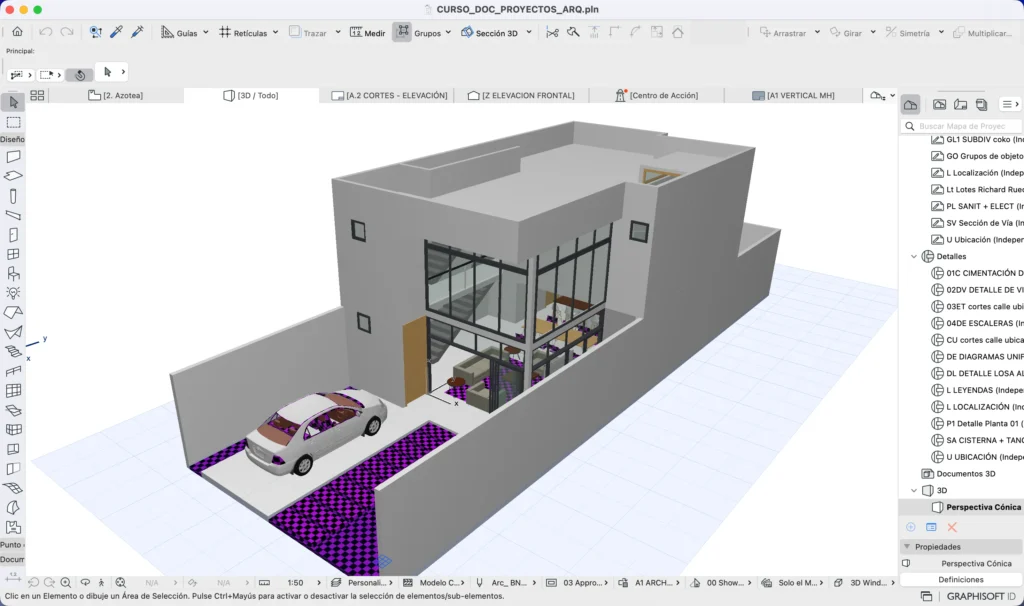Click the Find and Select icon
1024x606 pixels.
coord(96,32)
